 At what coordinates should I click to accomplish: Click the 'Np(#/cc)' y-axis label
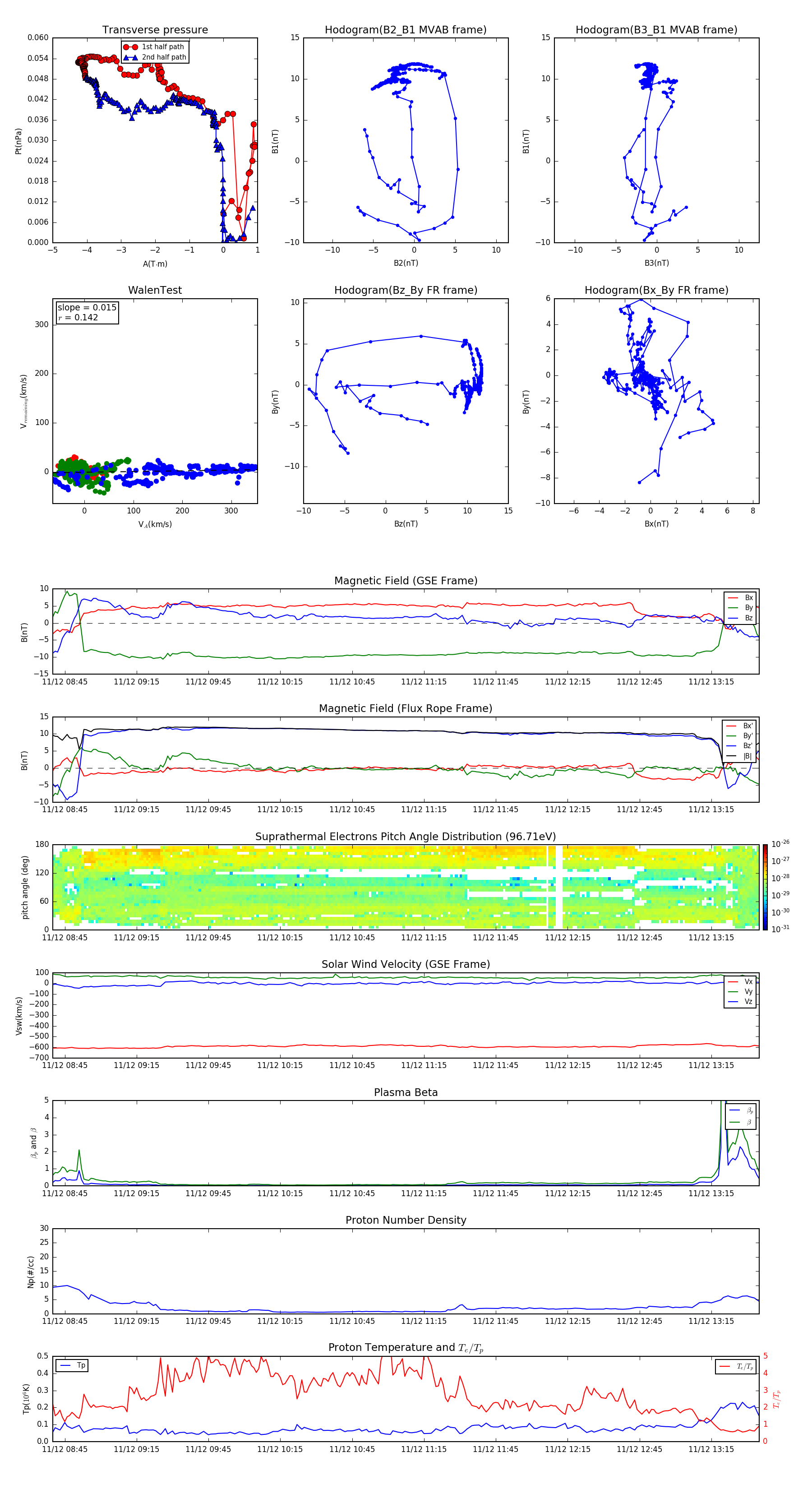point(31,1272)
